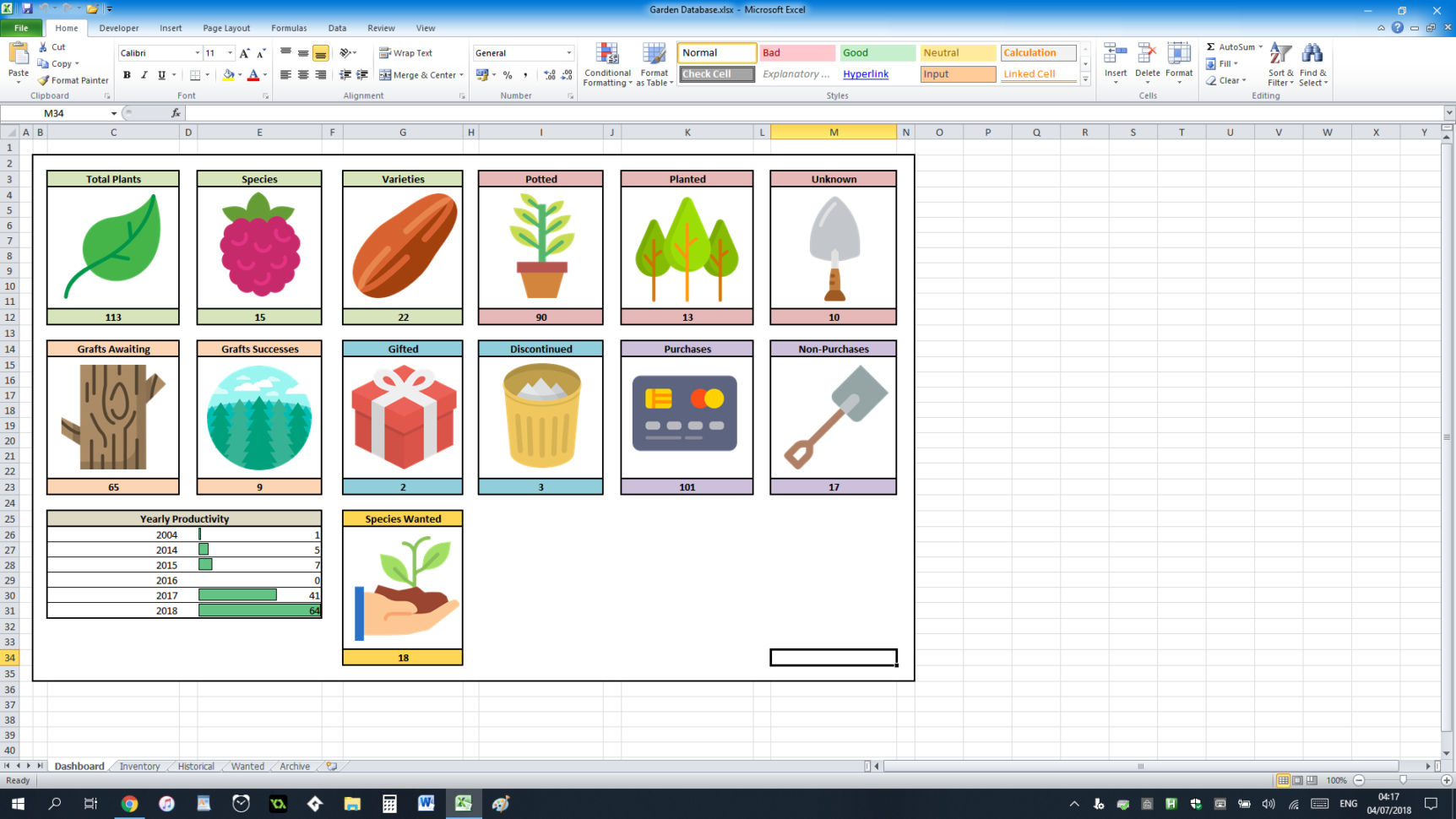1456x819 pixels.
Task: Open Conditional Formatting options
Action: [607, 65]
